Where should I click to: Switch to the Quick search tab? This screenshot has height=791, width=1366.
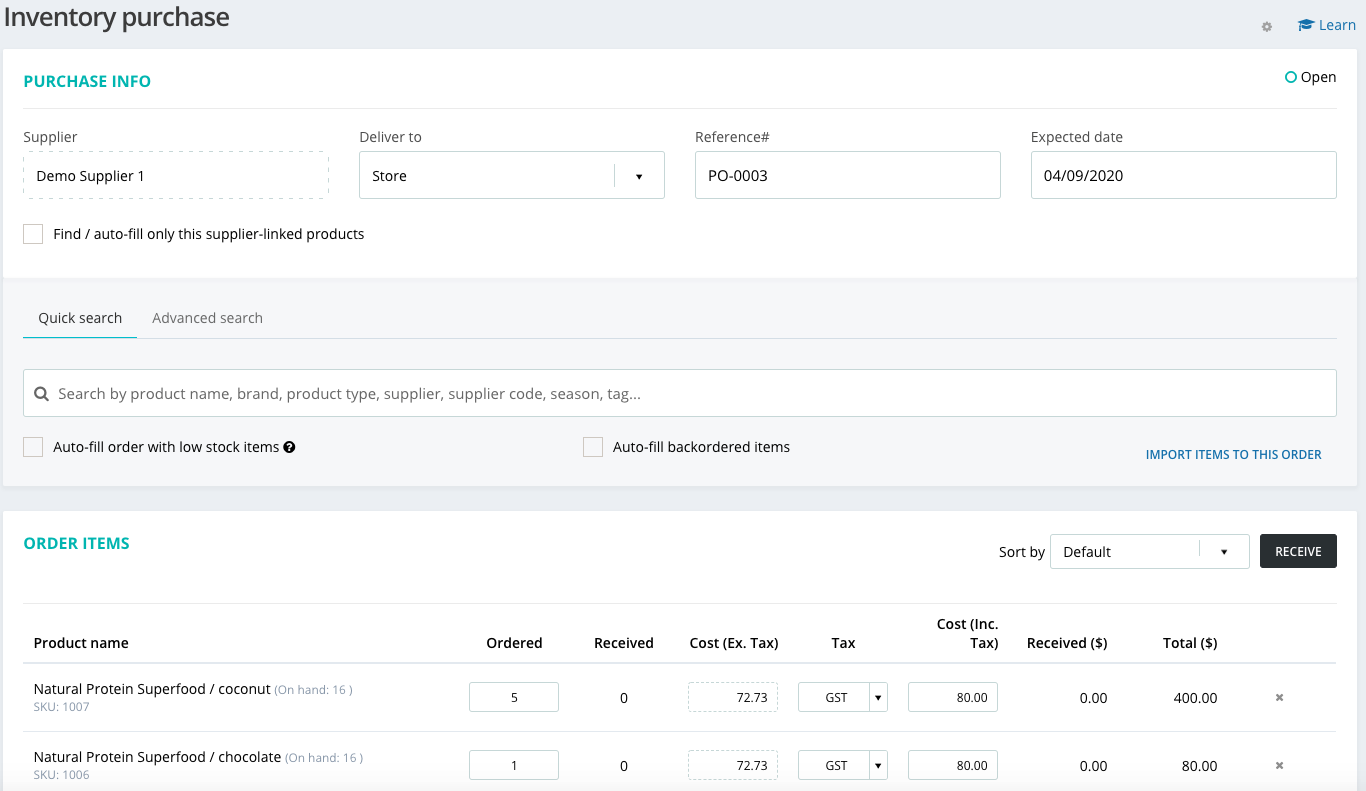click(80, 318)
